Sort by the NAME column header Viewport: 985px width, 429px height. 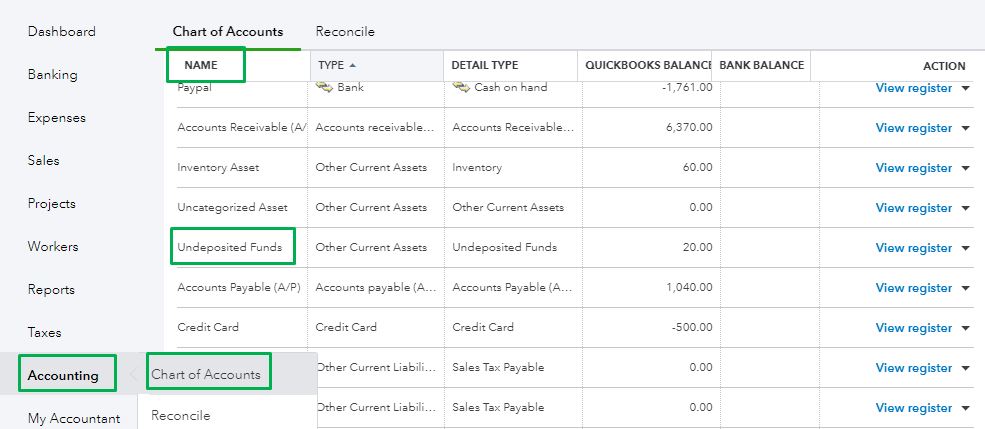(x=201, y=65)
